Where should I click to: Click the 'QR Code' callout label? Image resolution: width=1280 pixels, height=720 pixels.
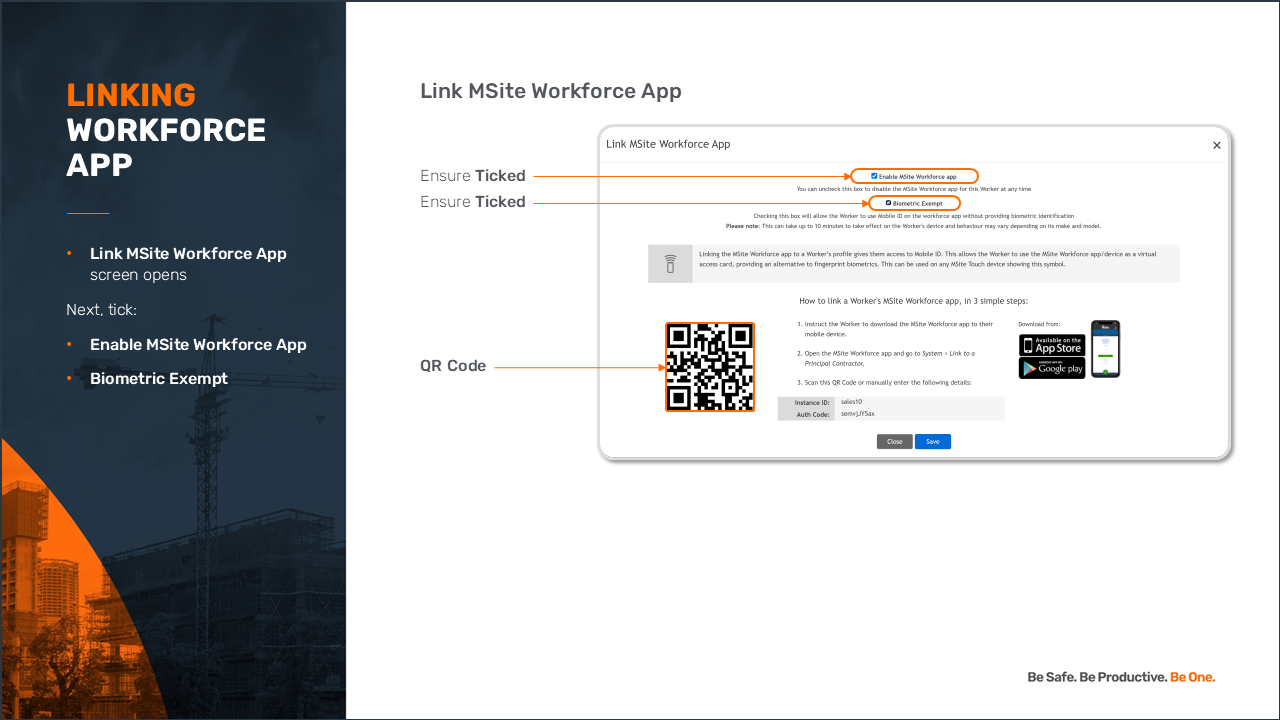[x=453, y=366]
